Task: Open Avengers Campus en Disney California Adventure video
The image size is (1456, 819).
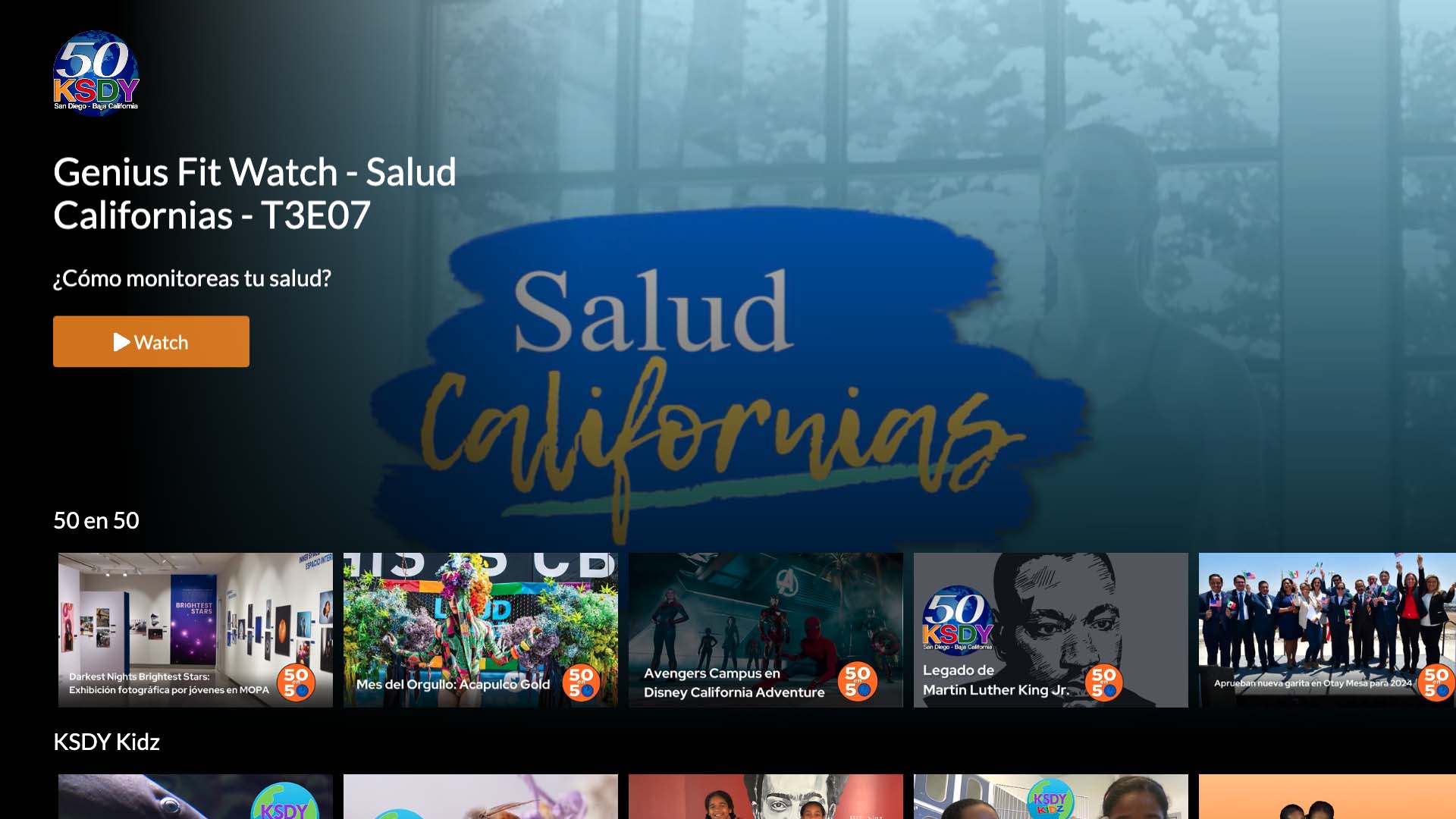Action: coord(766,630)
